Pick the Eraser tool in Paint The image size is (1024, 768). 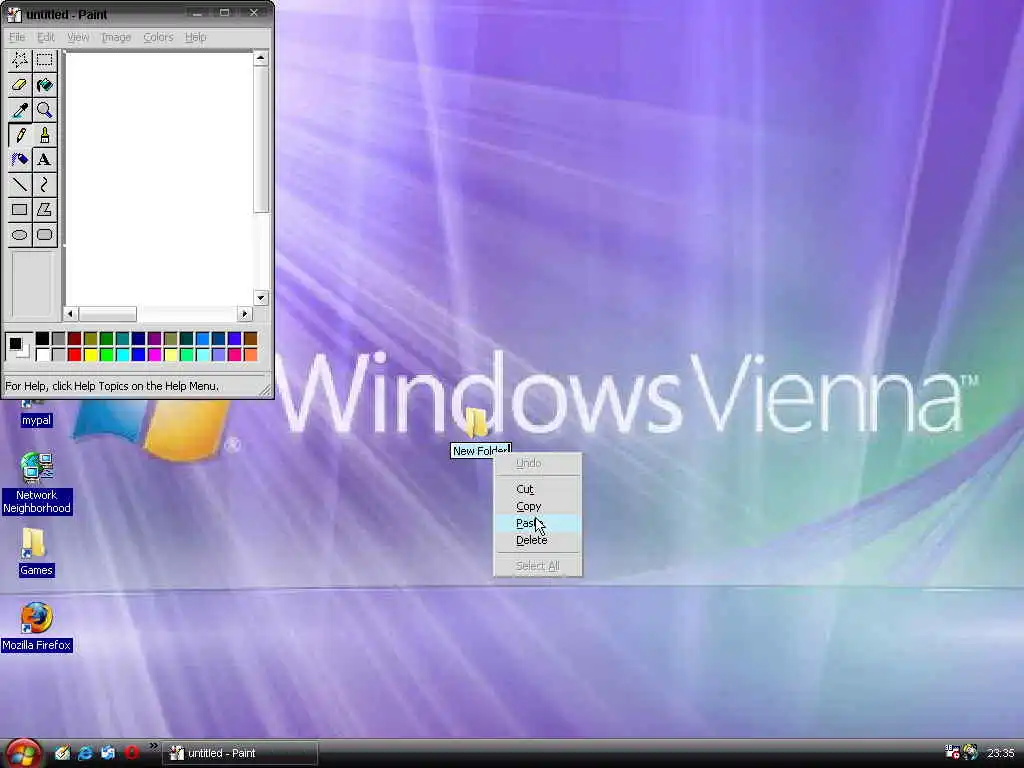click(x=20, y=85)
